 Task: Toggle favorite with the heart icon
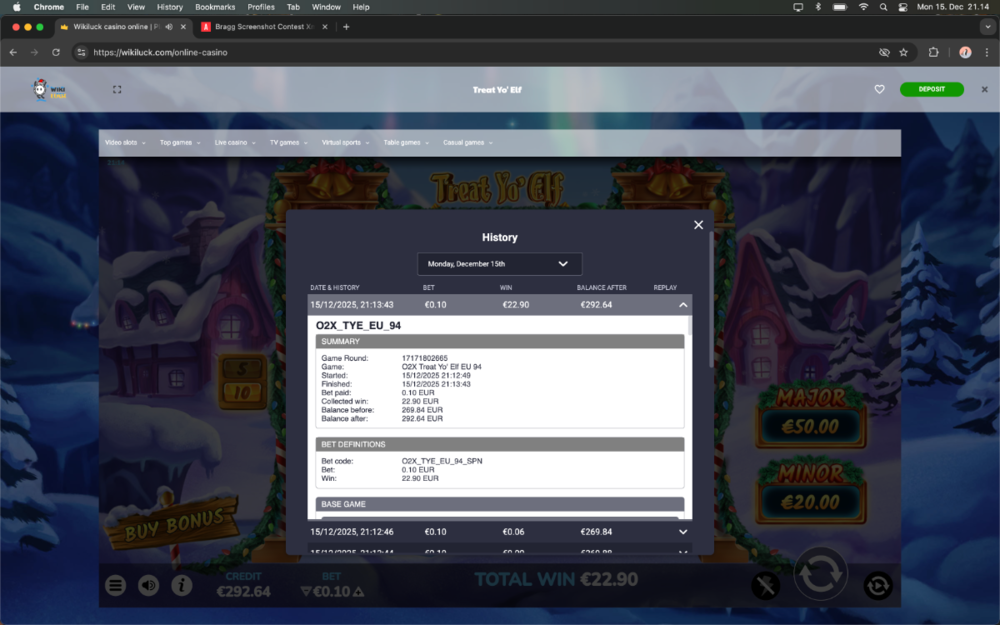[879, 89]
